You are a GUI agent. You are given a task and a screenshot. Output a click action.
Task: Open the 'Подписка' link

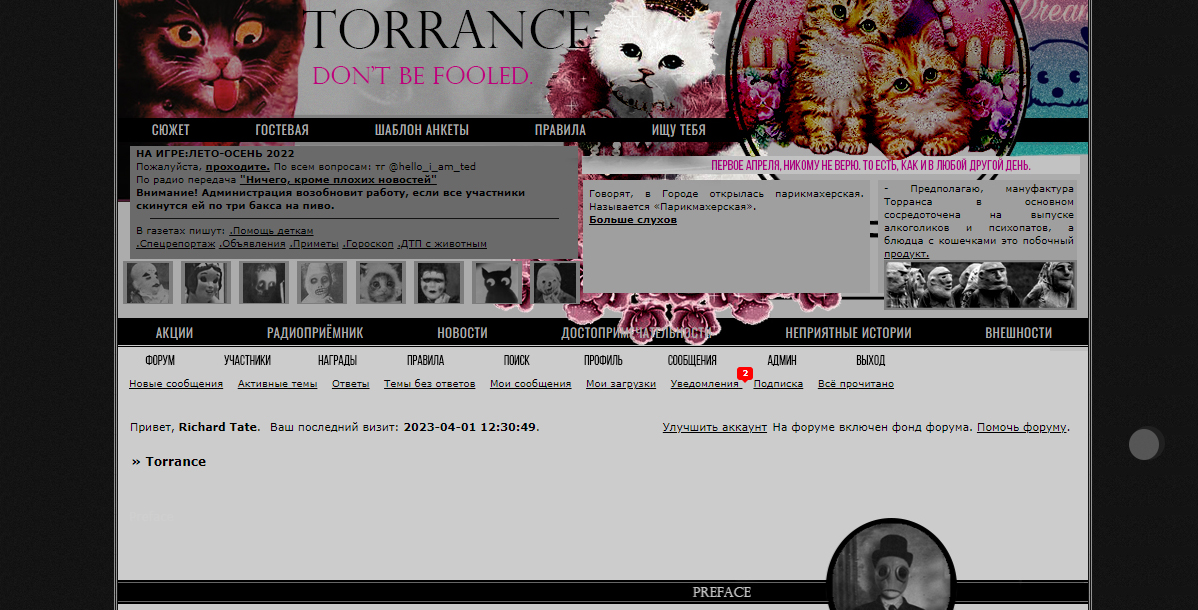click(x=778, y=384)
